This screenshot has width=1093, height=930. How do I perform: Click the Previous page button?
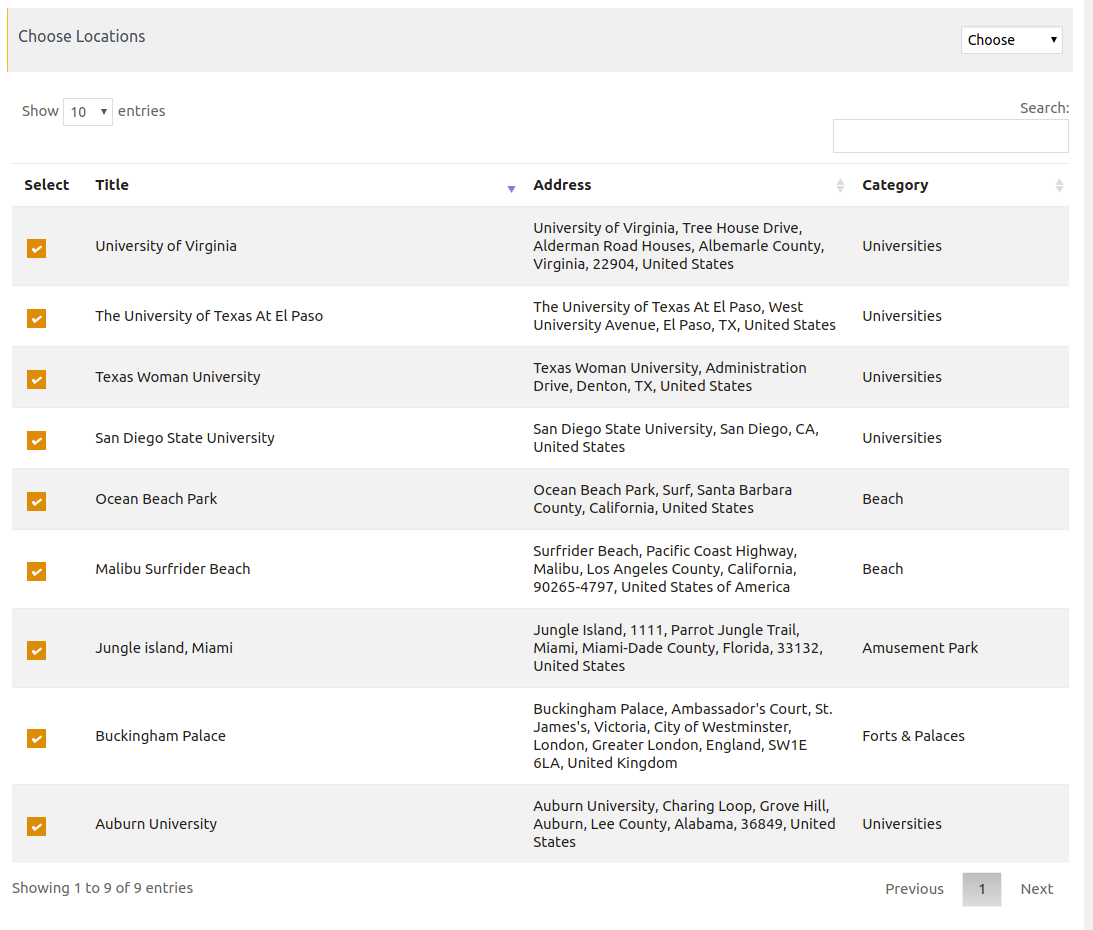(914, 889)
